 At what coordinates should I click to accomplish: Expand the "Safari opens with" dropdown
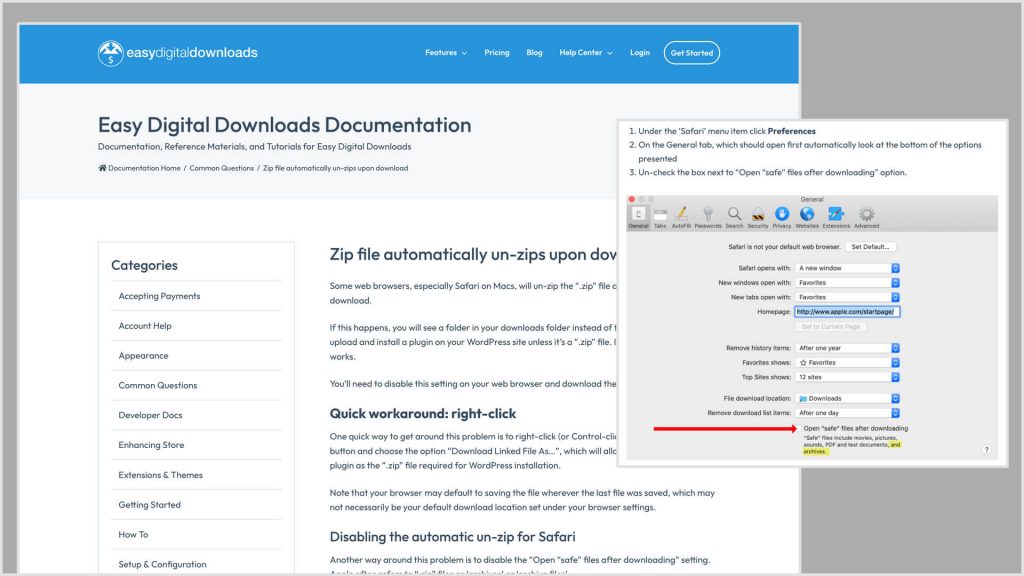(848, 268)
